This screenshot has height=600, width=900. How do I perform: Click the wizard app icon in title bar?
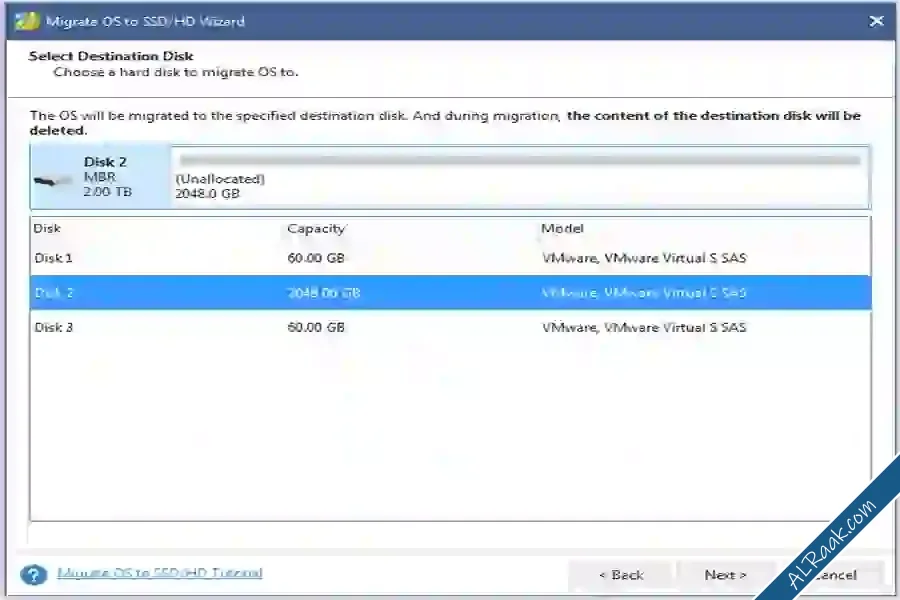coord(26,21)
